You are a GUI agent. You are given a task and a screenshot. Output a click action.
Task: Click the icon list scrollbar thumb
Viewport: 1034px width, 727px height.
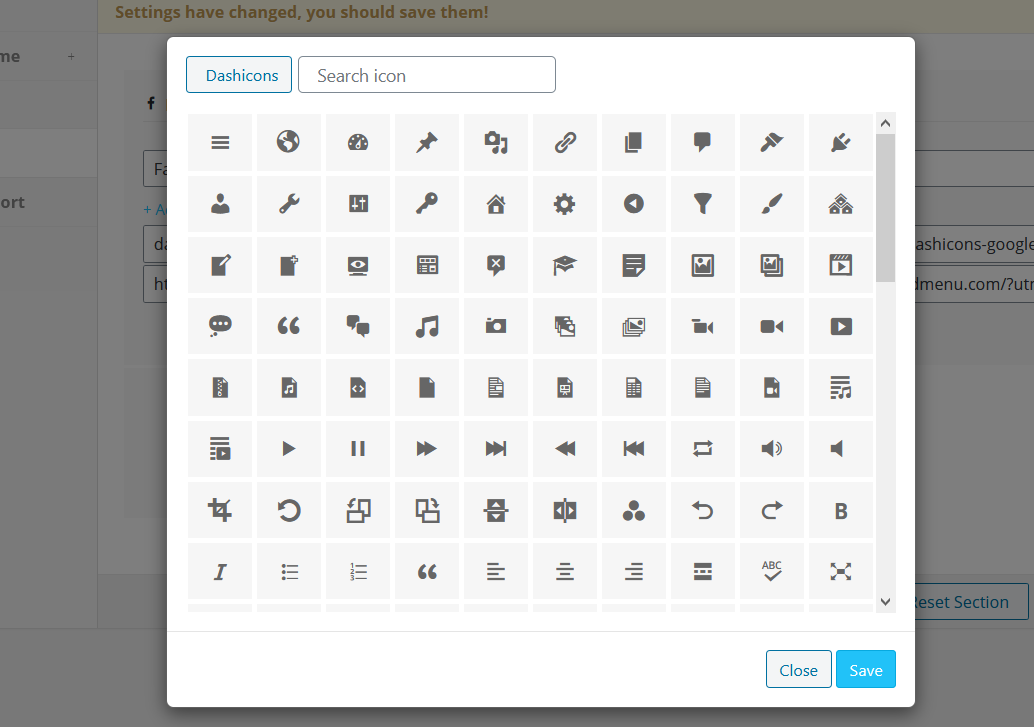point(886,208)
